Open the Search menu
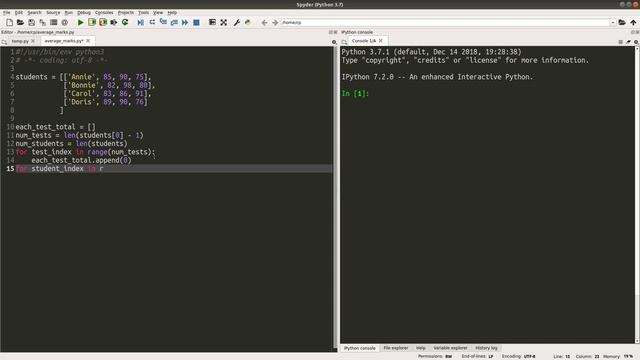The image size is (640, 360). pos(34,13)
